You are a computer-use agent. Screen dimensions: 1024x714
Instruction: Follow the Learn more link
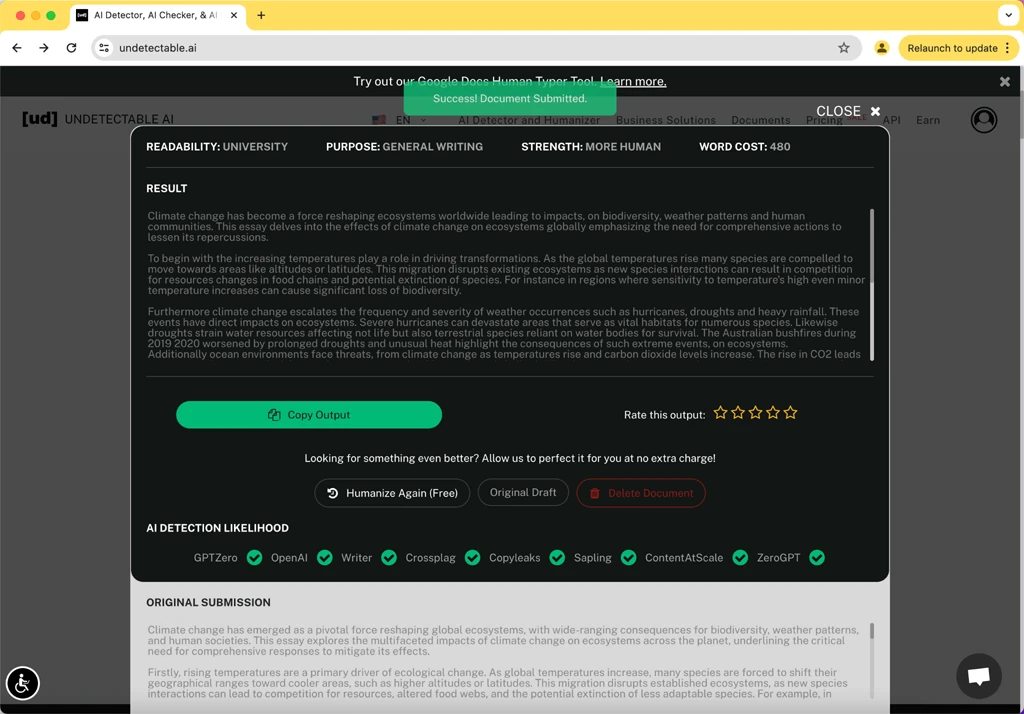[x=633, y=82]
